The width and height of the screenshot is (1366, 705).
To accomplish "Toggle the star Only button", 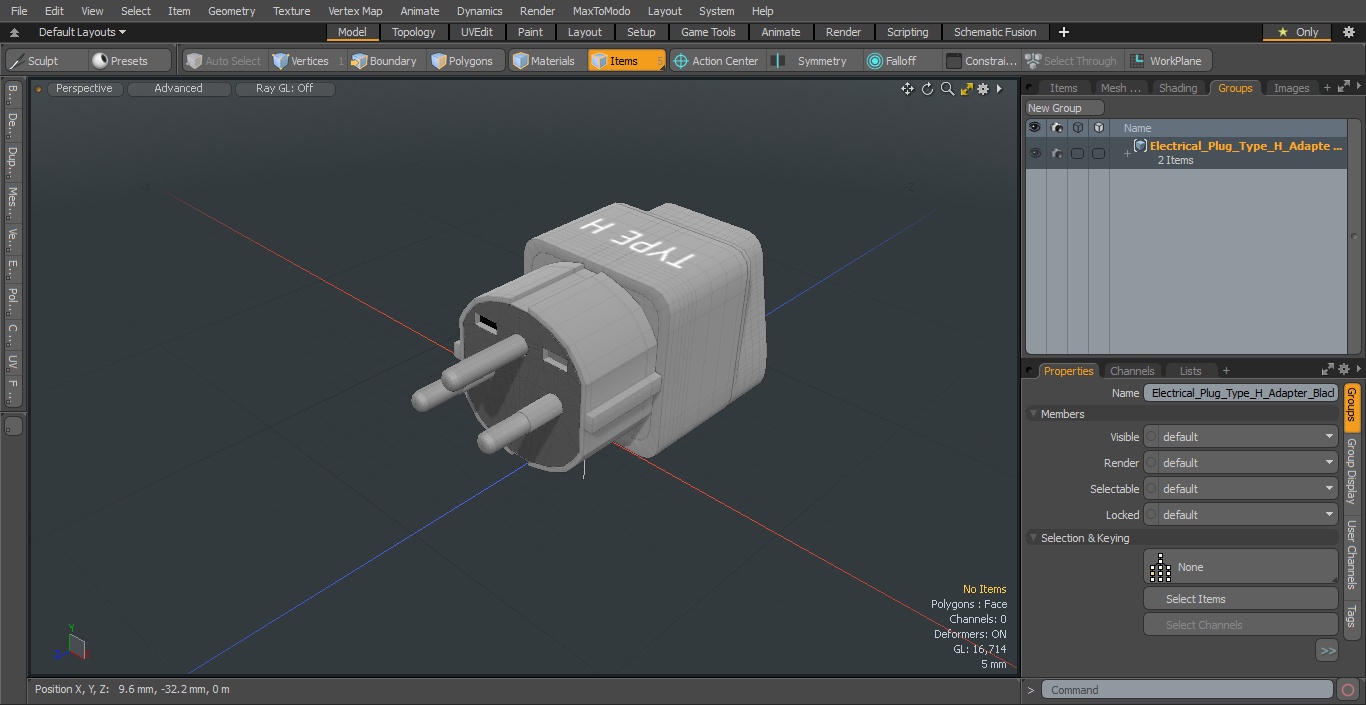I will click(x=1298, y=32).
